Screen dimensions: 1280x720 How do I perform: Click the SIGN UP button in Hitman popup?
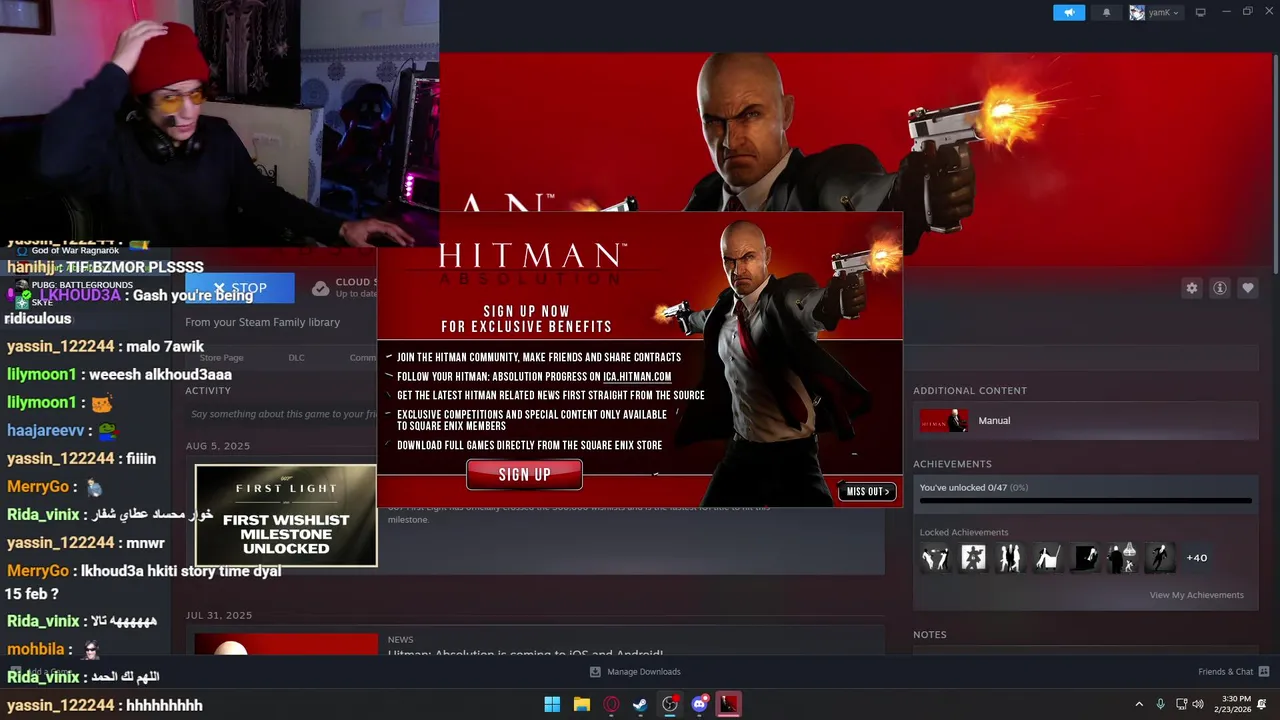[524, 475]
